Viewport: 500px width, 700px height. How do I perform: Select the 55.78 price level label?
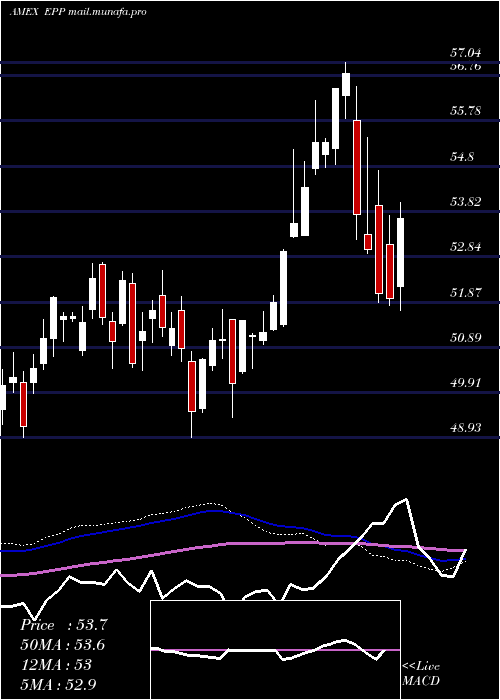pyautogui.click(x=466, y=110)
